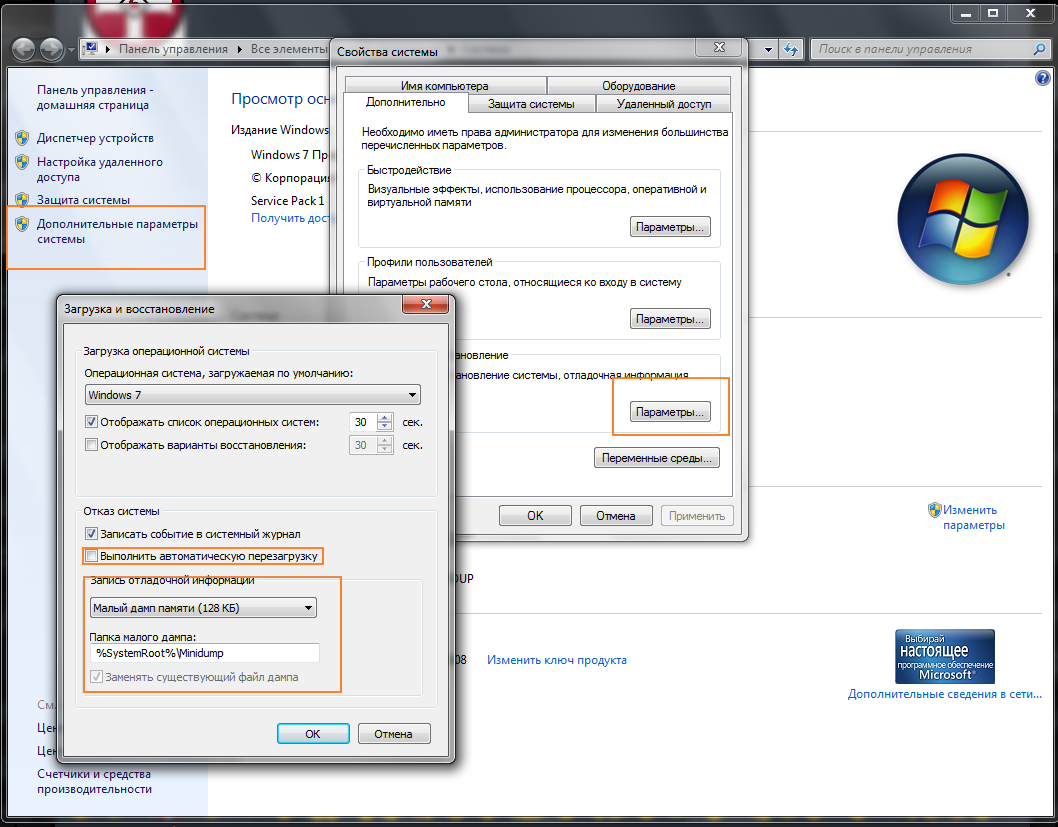Viewport: 1058px width, 827px height.
Task: Click the blue help question mark icon
Action: click(x=1042, y=78)
